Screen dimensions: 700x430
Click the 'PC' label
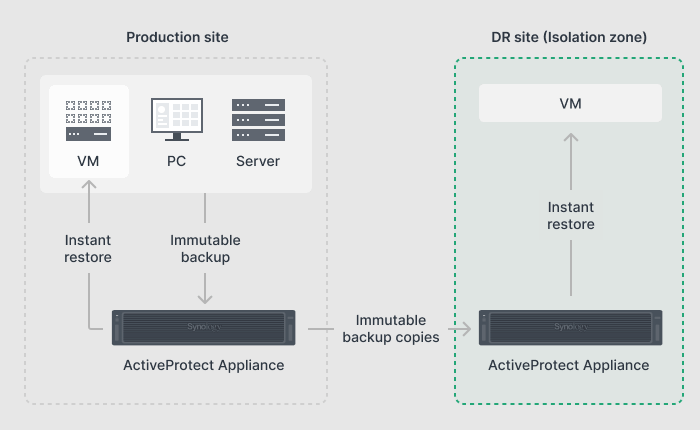[x=176, y=161]
